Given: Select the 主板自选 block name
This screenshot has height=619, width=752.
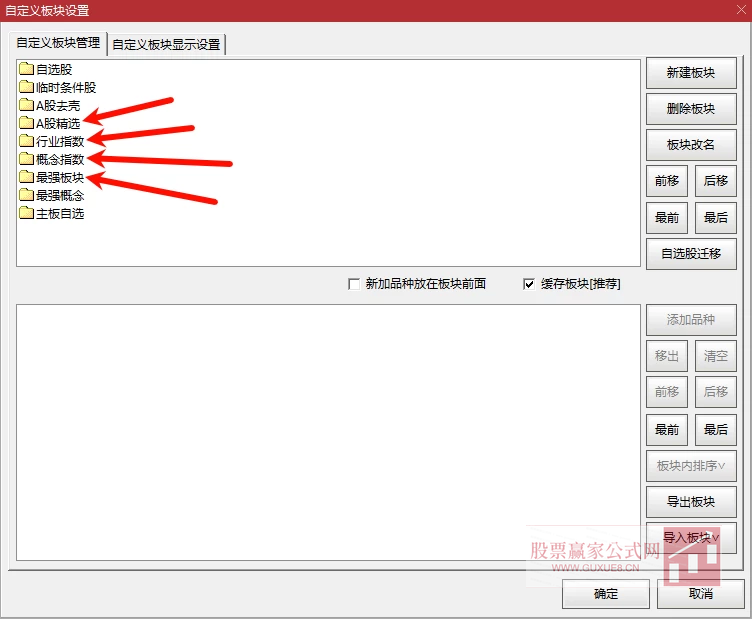Looking at the screenshot, I should point(60,213).
